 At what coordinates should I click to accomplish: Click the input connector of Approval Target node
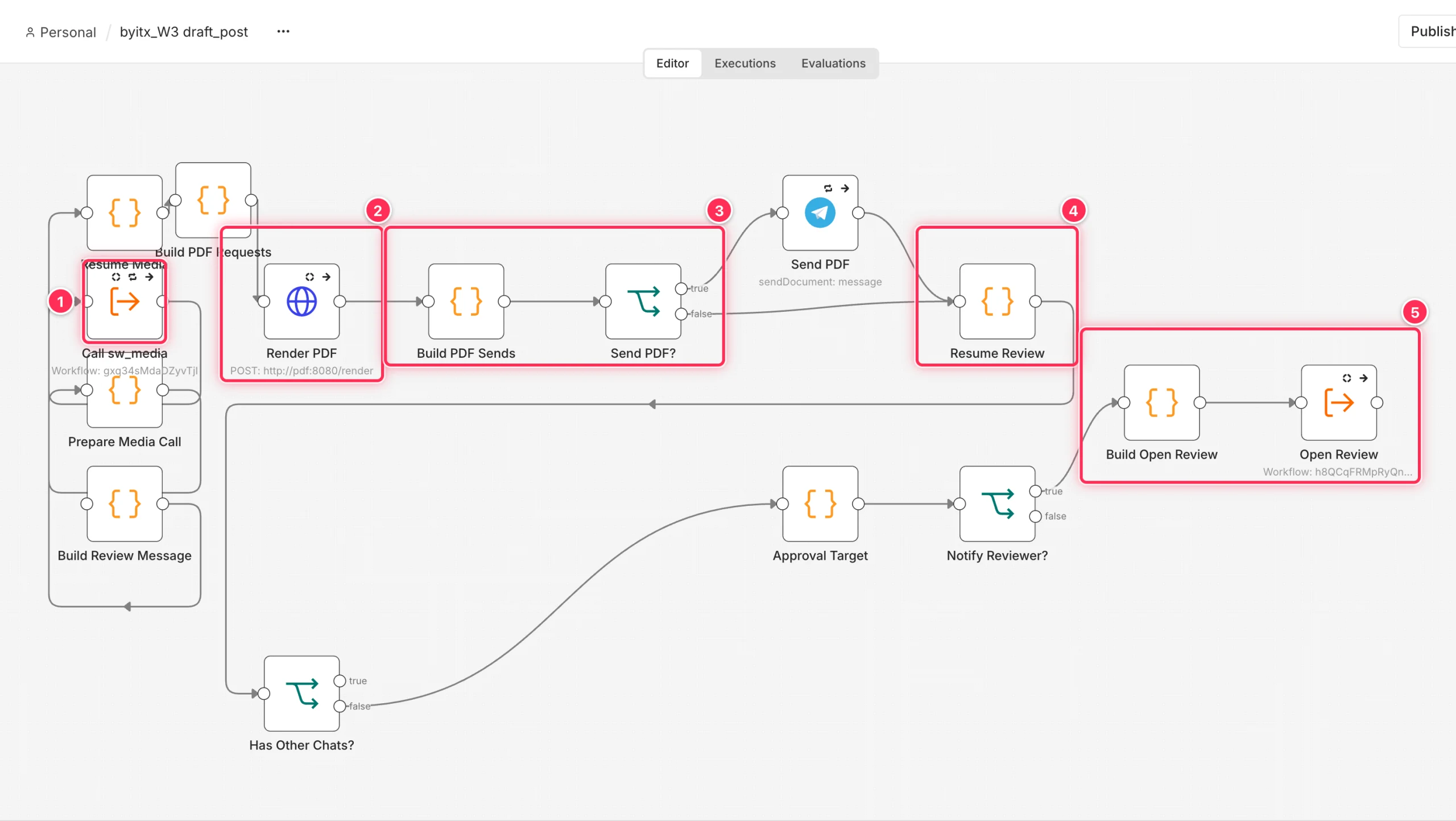(782, 504)
